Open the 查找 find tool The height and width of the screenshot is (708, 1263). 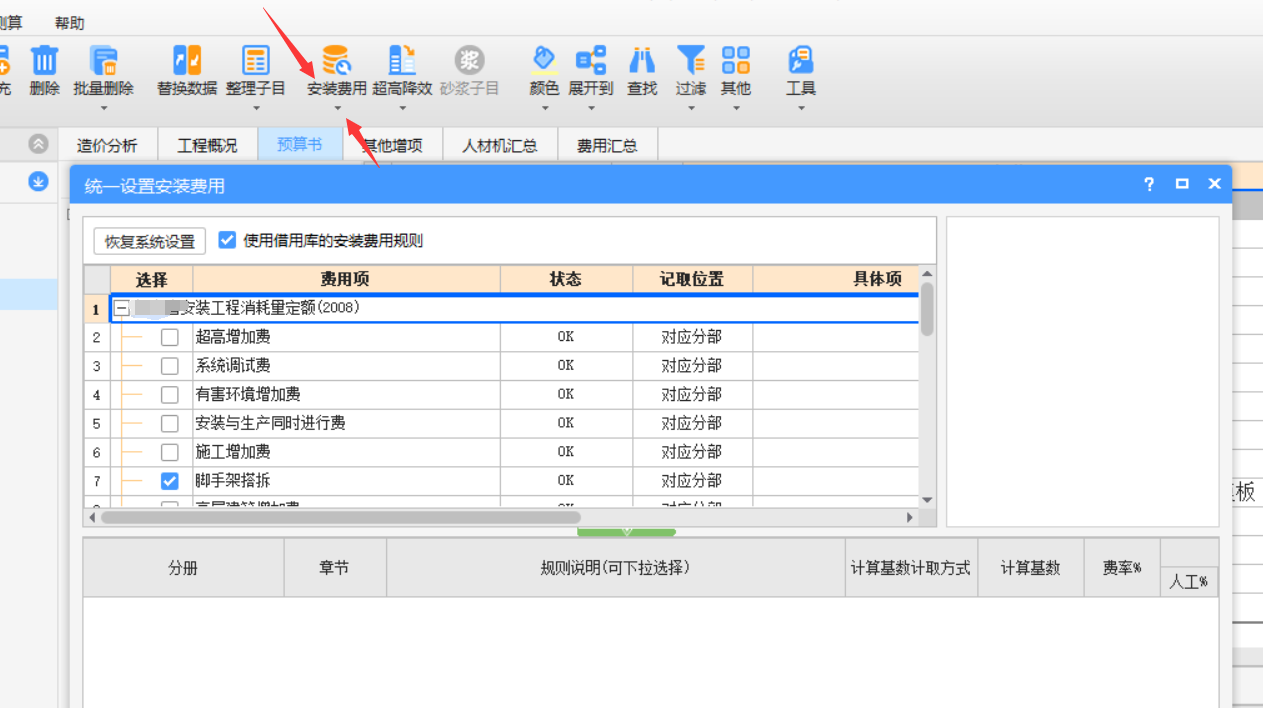tap(642, 60)
